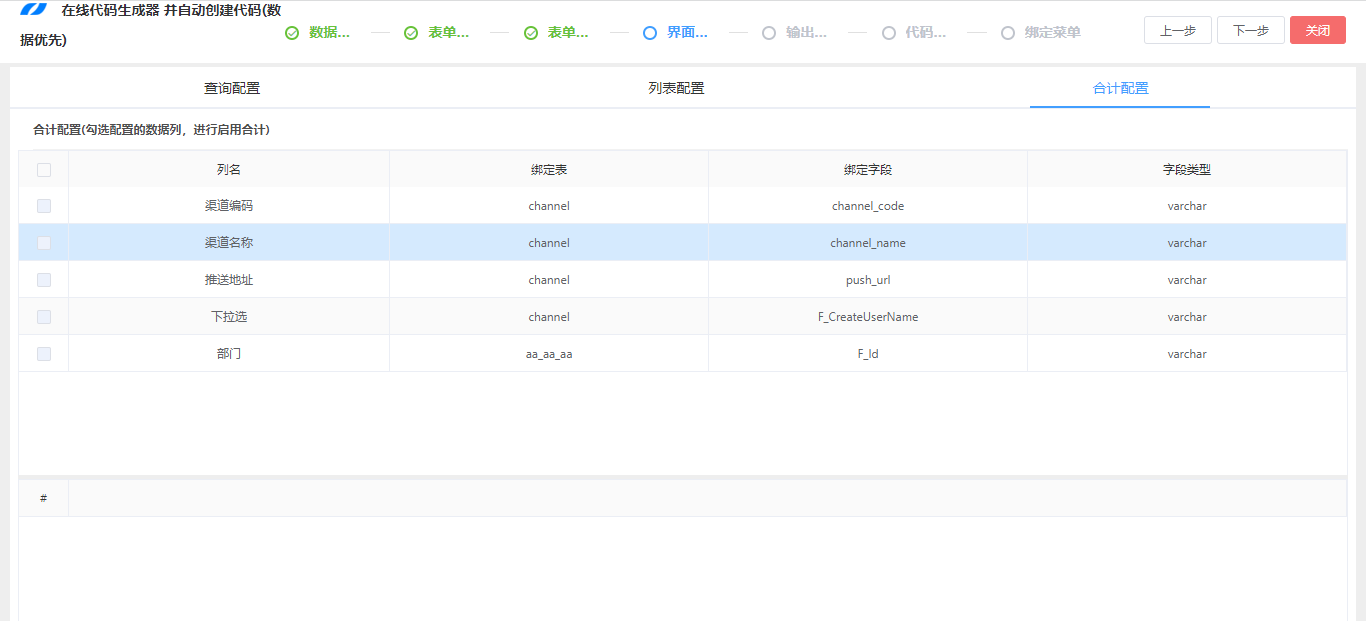This screenshot has height=621, width=1366.
Task: Click the third completed 表单 step icon
Action: (530, 32)
